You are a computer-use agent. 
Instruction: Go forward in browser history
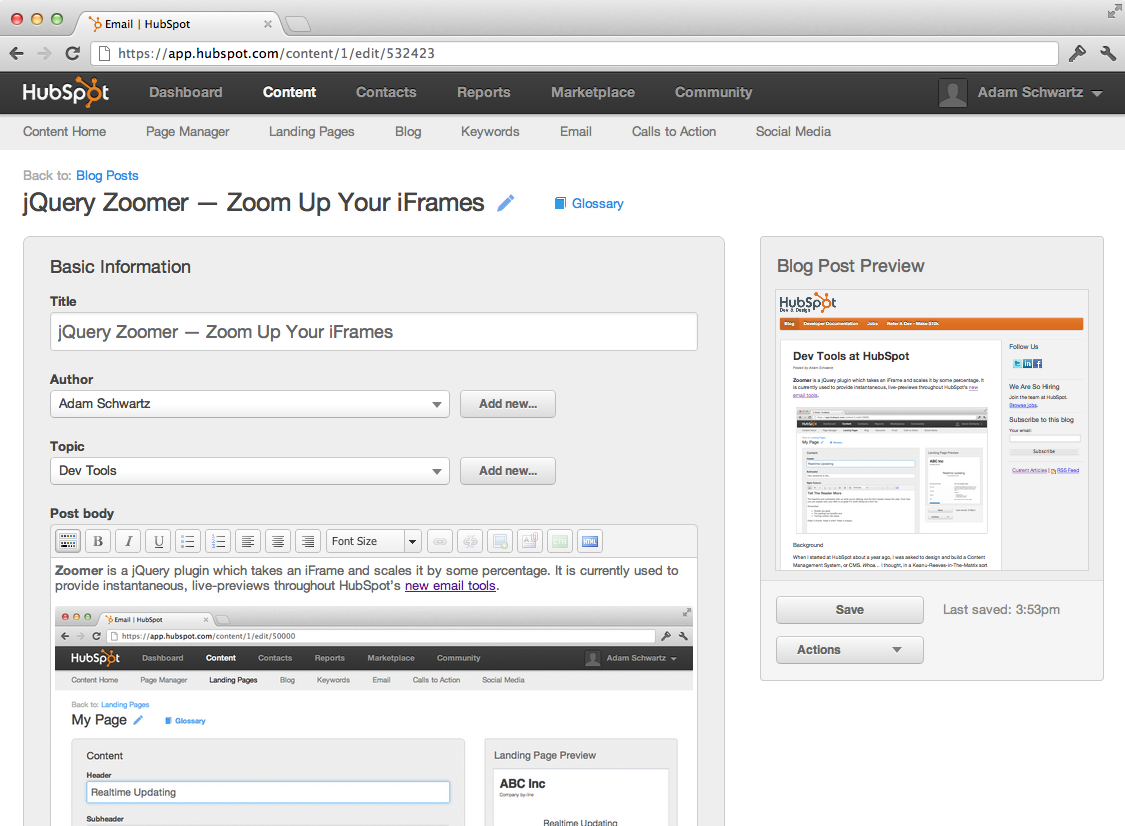tap(44, 53)
